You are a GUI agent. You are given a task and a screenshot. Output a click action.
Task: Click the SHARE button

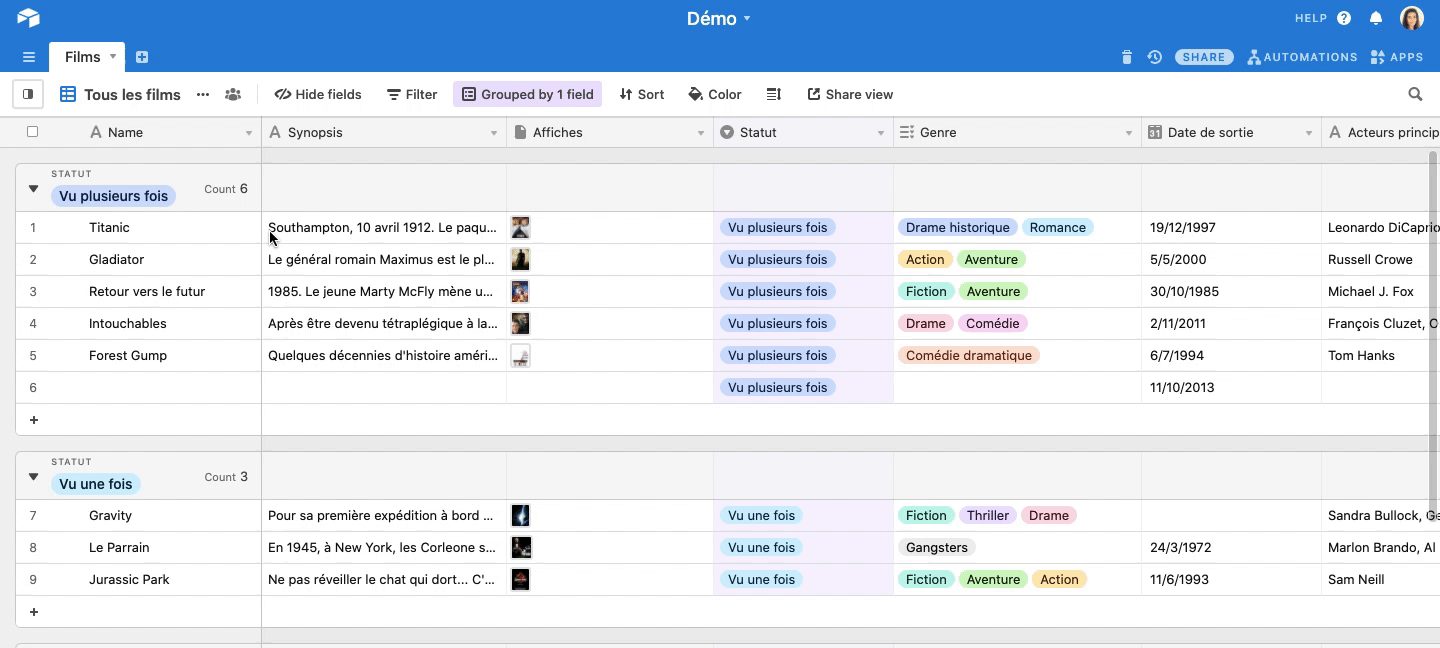tap(1204, 57)
